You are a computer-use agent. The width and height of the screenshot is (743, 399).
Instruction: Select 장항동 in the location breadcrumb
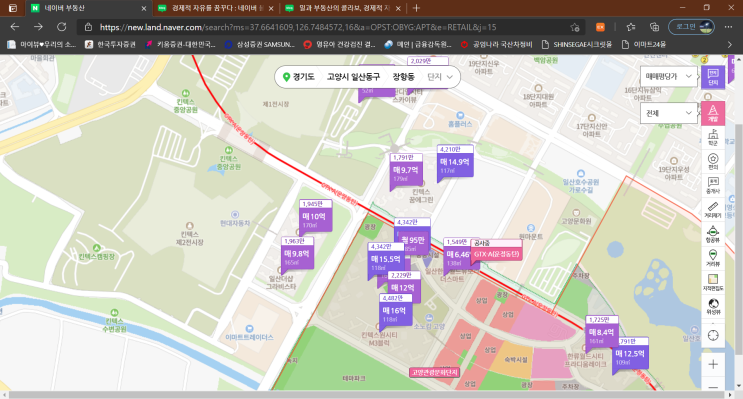[x=403, y=77]
